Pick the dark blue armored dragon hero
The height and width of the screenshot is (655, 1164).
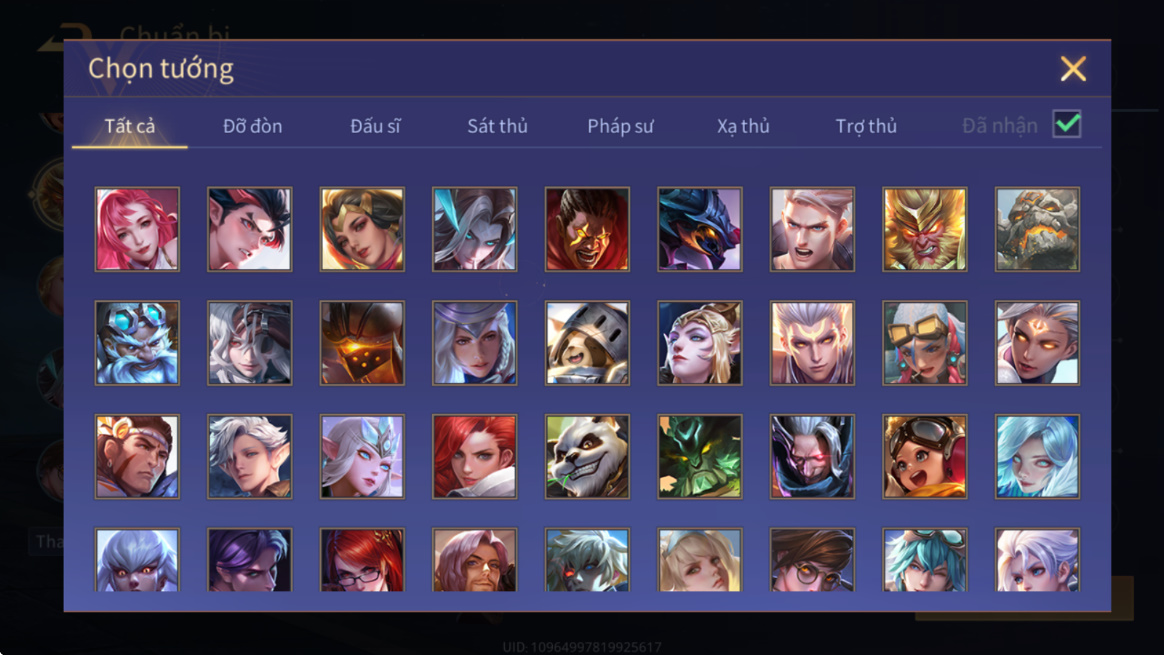[x=699, y=229]
